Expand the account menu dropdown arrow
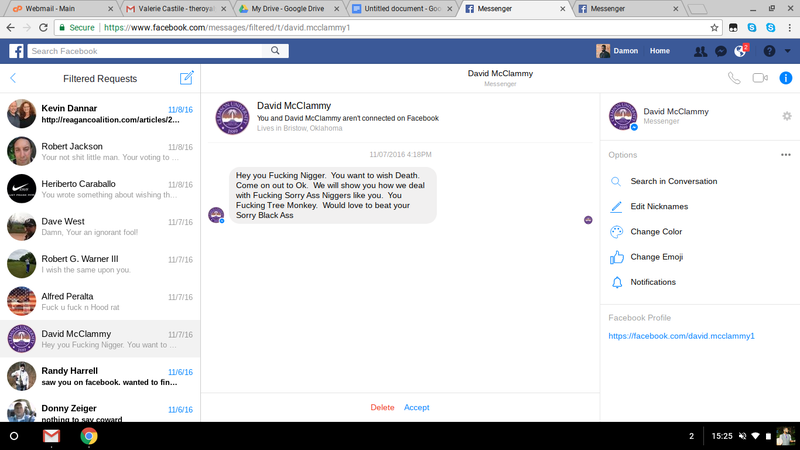The height and width of the screenshot is (450, 800). (x=788, y=51)
